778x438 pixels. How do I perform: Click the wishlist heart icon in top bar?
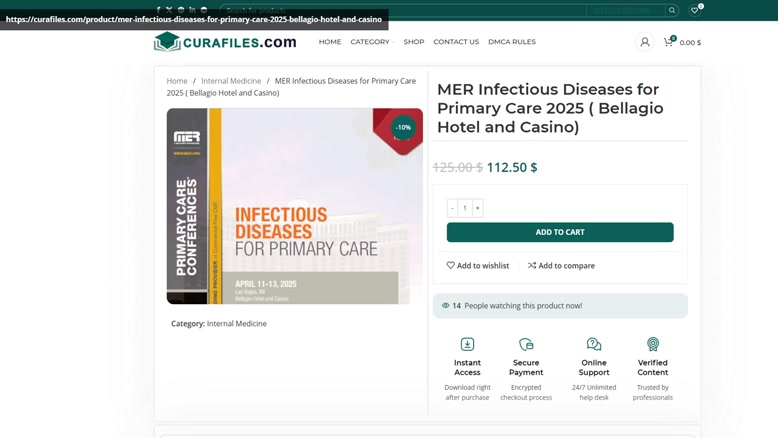[x=695, y=10]
